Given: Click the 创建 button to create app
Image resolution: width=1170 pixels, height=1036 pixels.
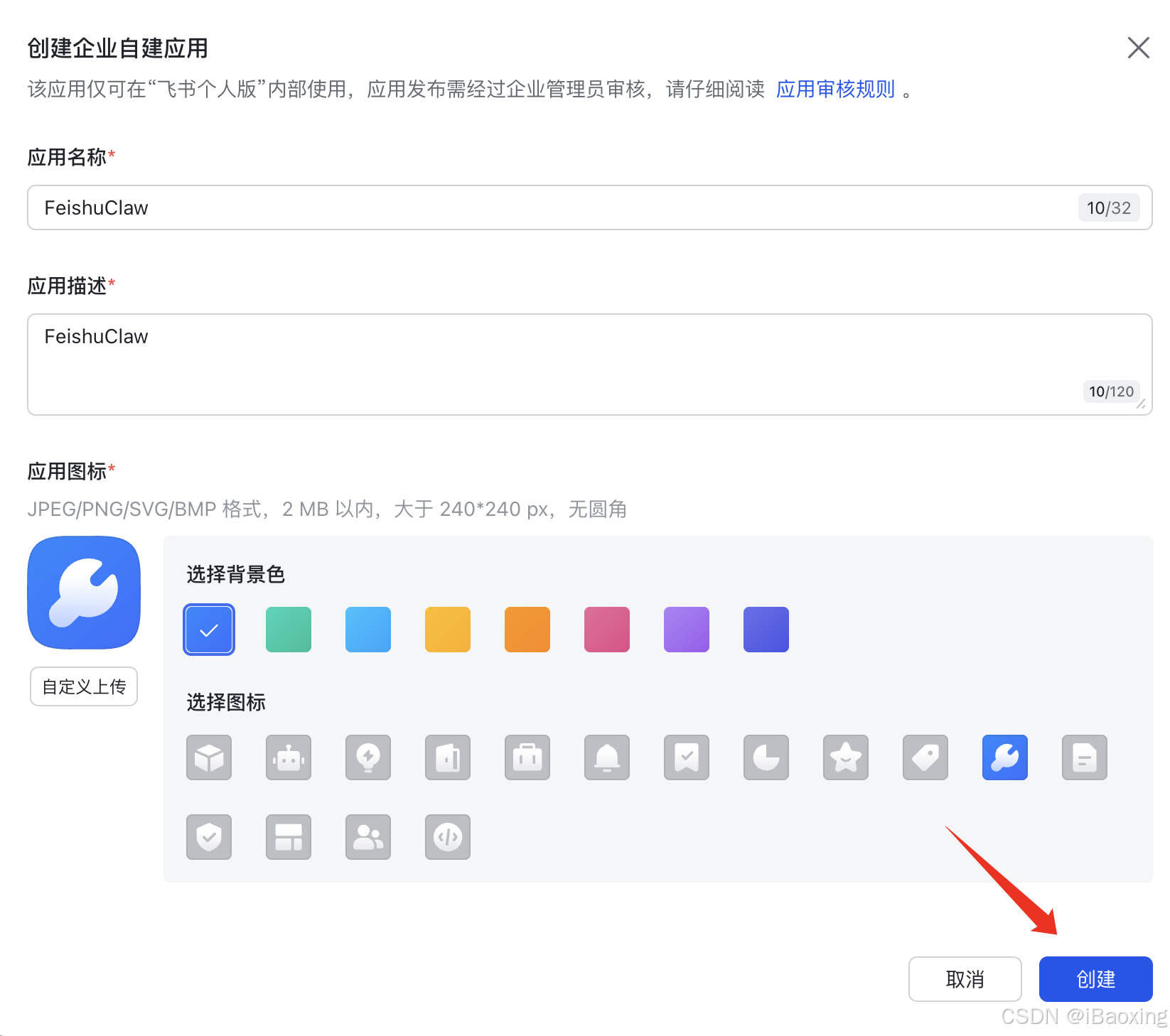Looking at the screenshot, I should (1095, 979).
